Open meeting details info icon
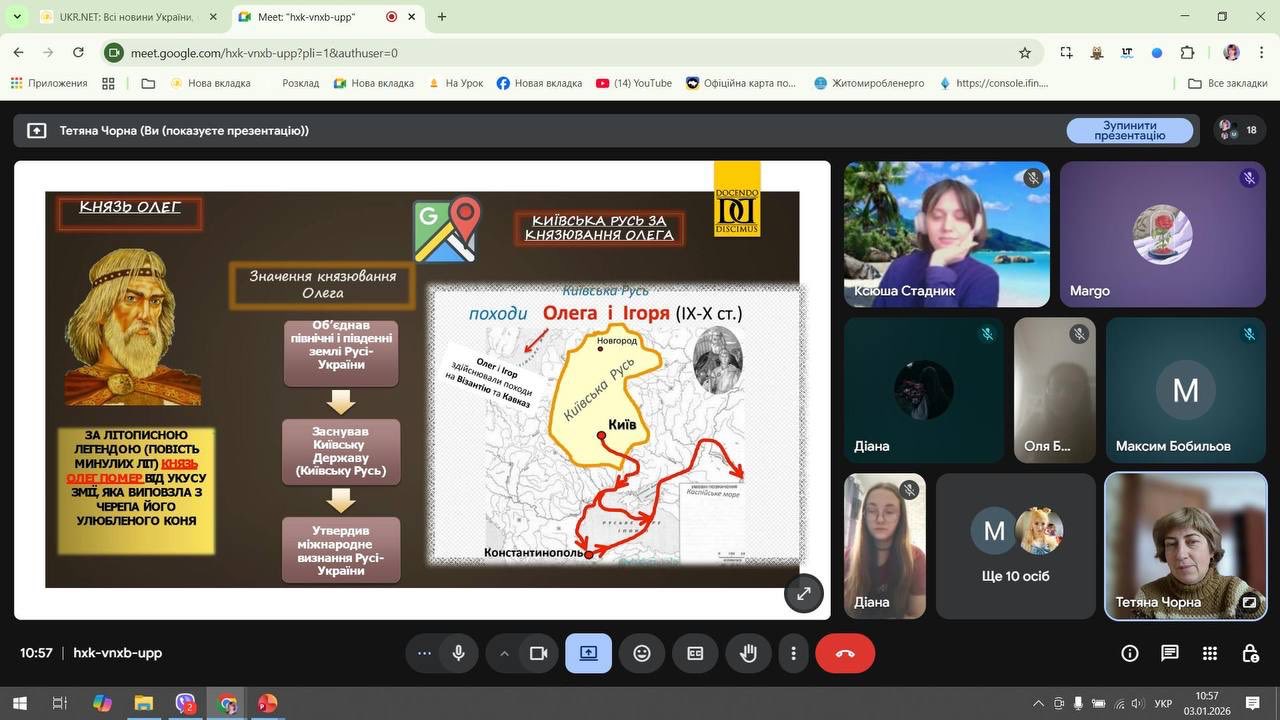 point(1130,653)
